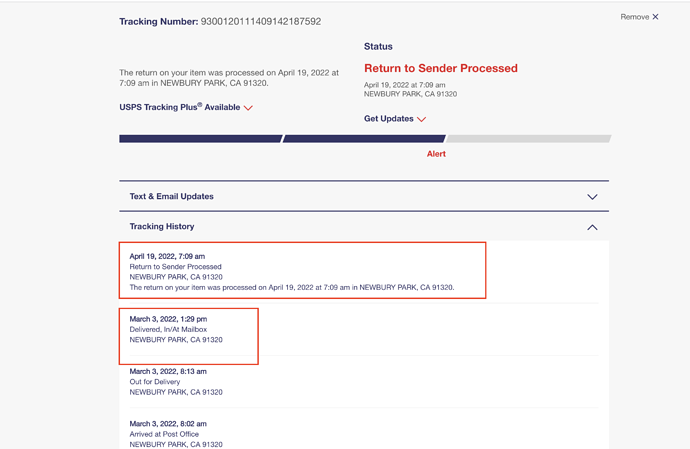This screenshot has width=690, height=449.
Task: Expand the USPS Tracking Plus Available chevron
Action: (248, 108)
